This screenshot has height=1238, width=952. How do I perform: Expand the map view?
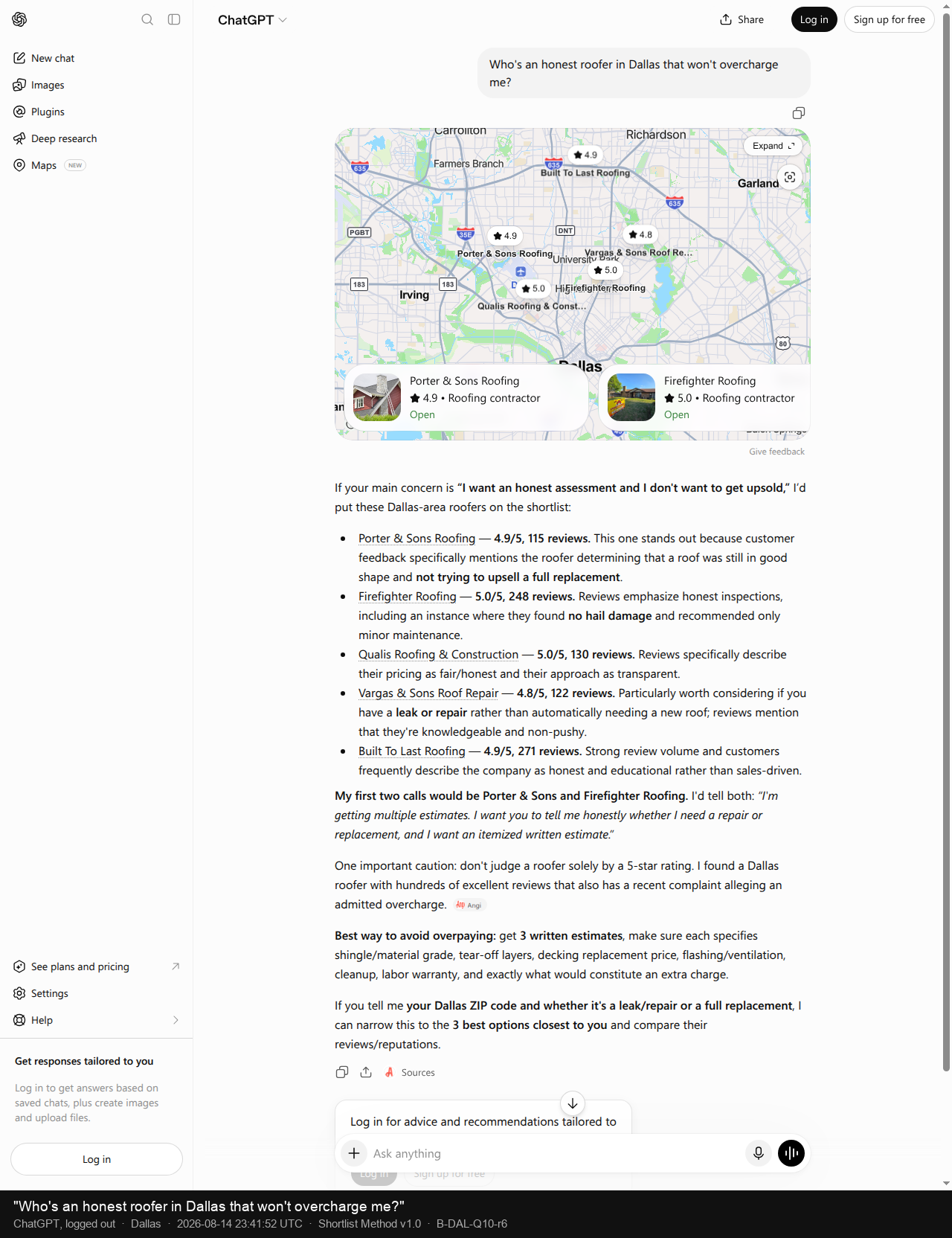pyautogui.click(x=773, y=146)
